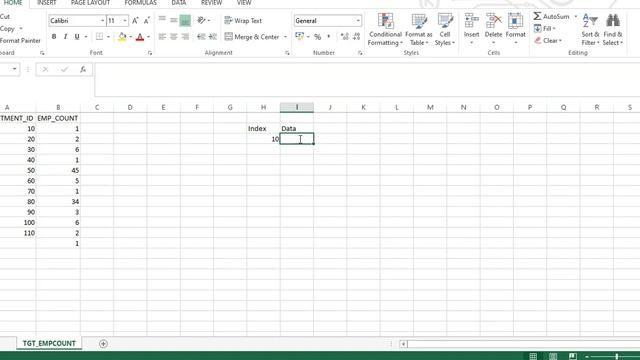Open Alignment dialog launcher

tap(287, 53)
